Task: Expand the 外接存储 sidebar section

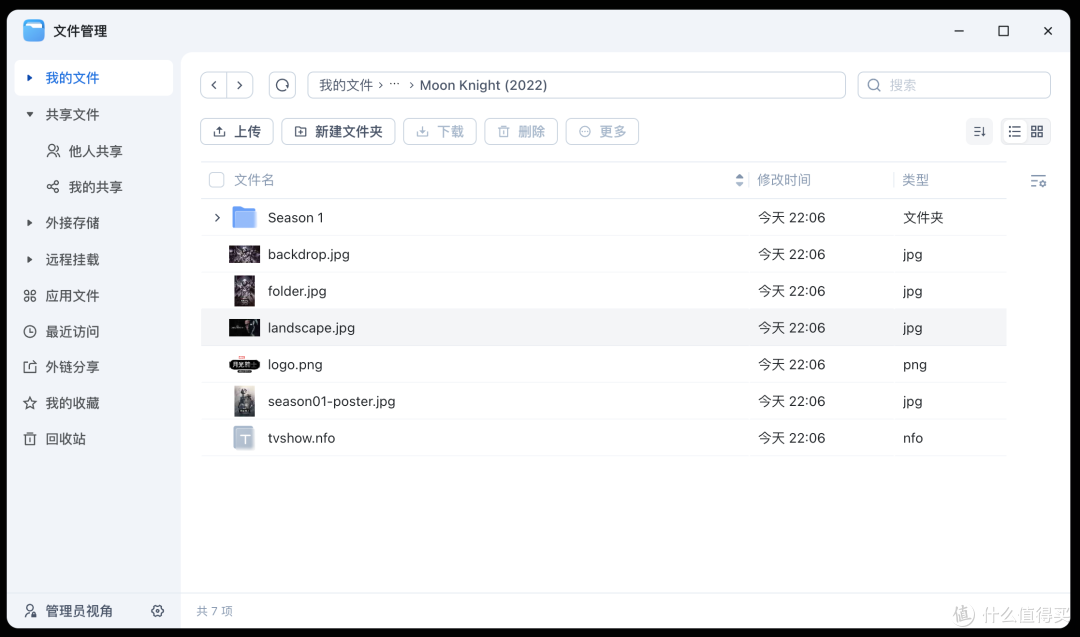Action: (x=30, y=223)
